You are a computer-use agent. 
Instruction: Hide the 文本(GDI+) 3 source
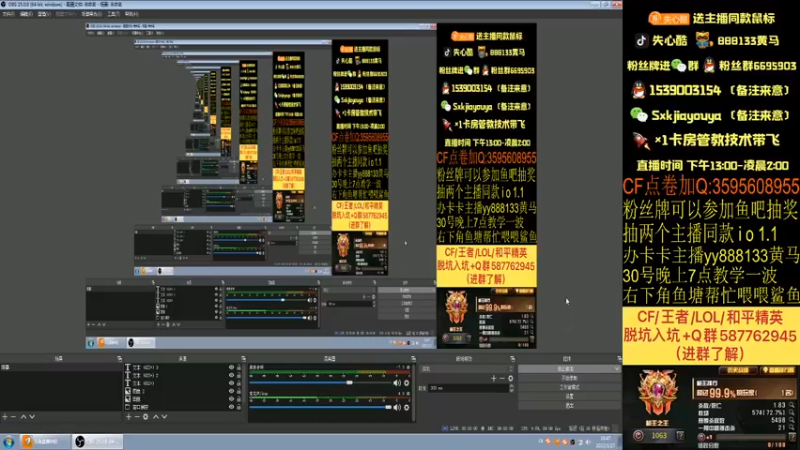point(231,367)
